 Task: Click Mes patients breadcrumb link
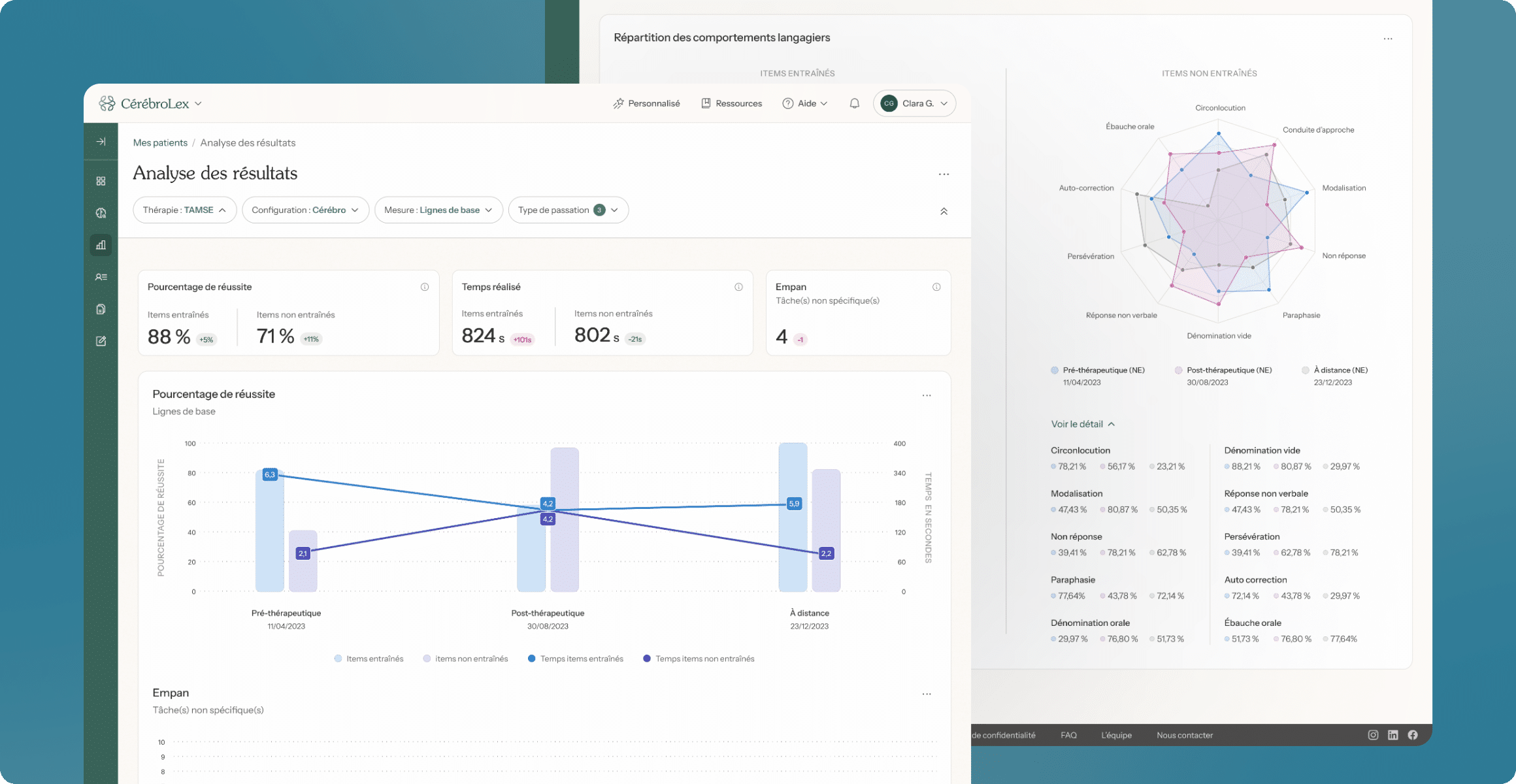[160, 142]
